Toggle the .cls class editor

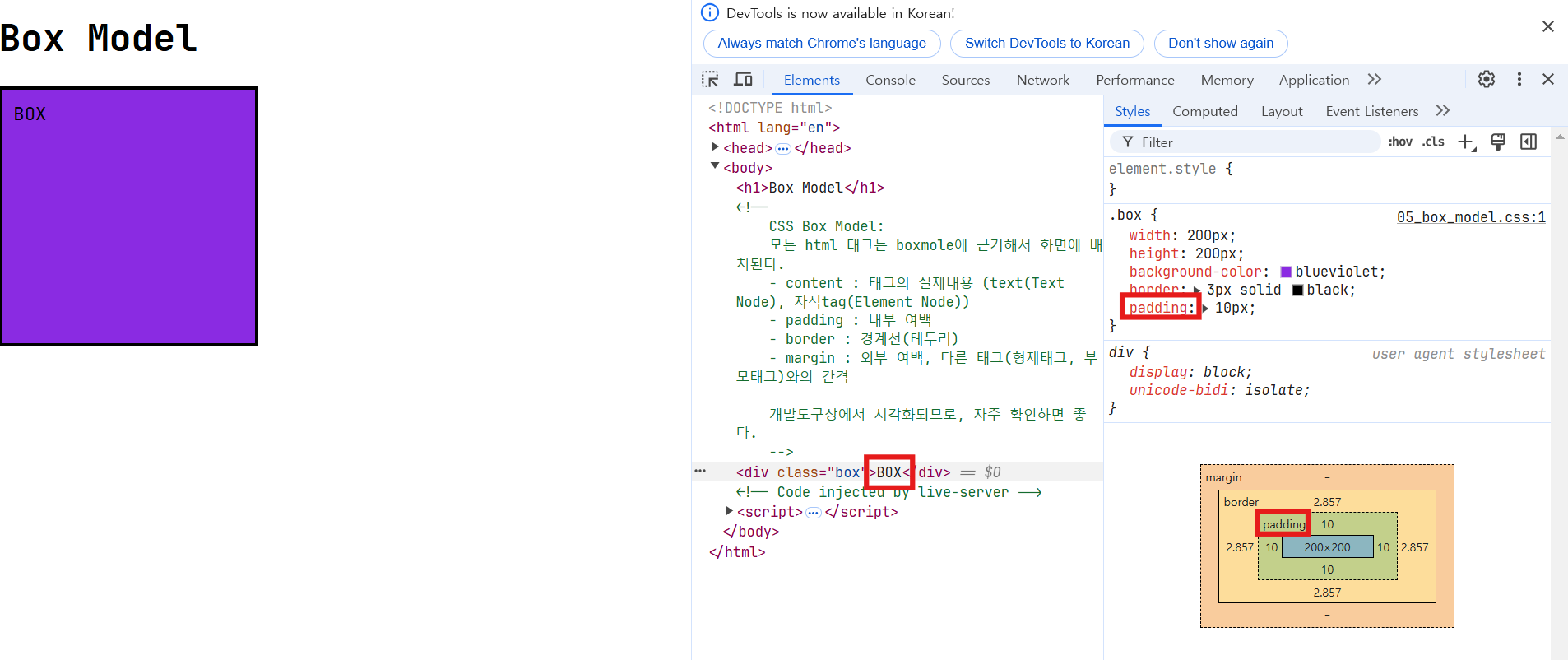[x=1433, y=142]
